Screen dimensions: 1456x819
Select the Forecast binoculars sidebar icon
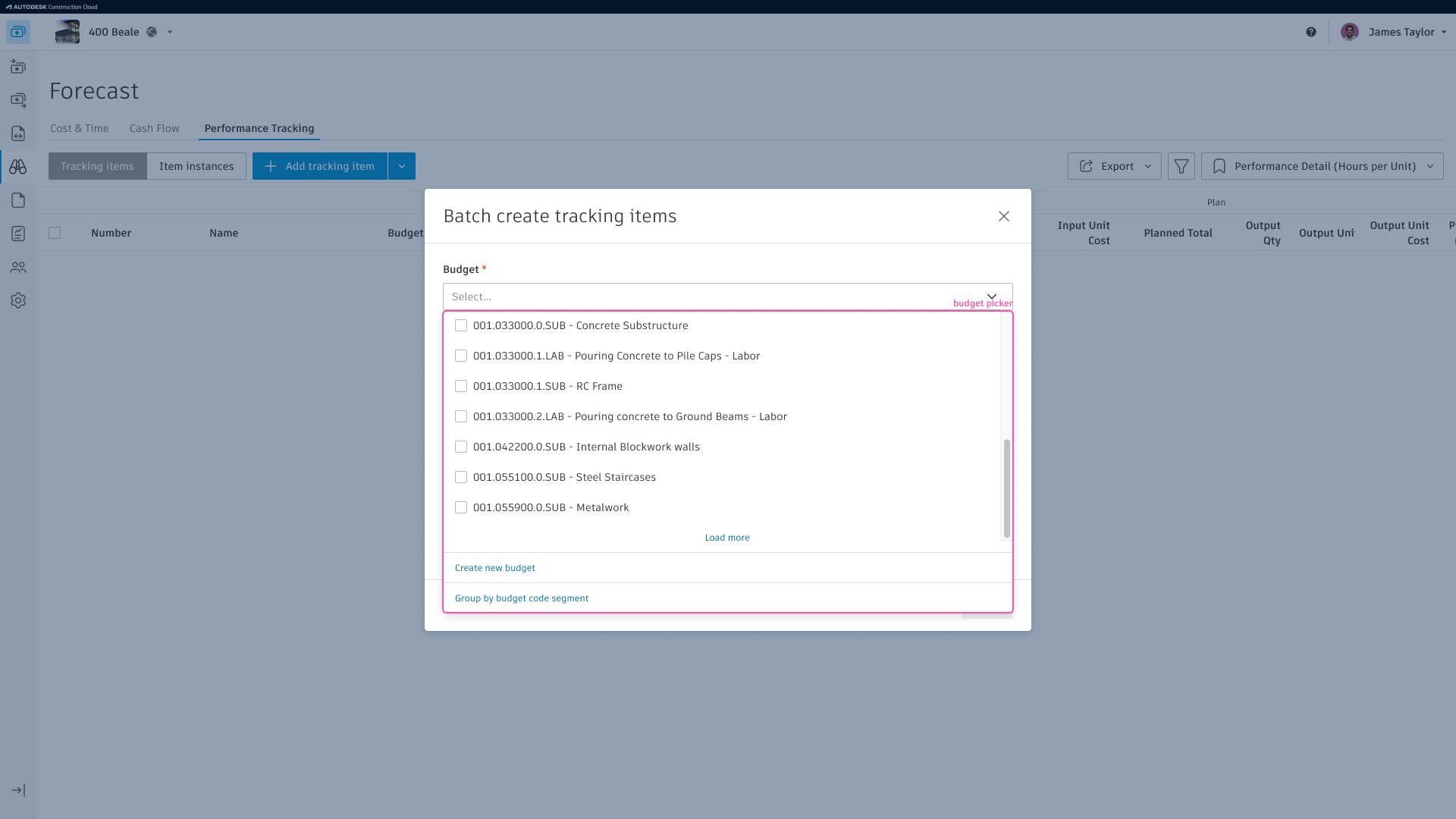tap(18, 167)
